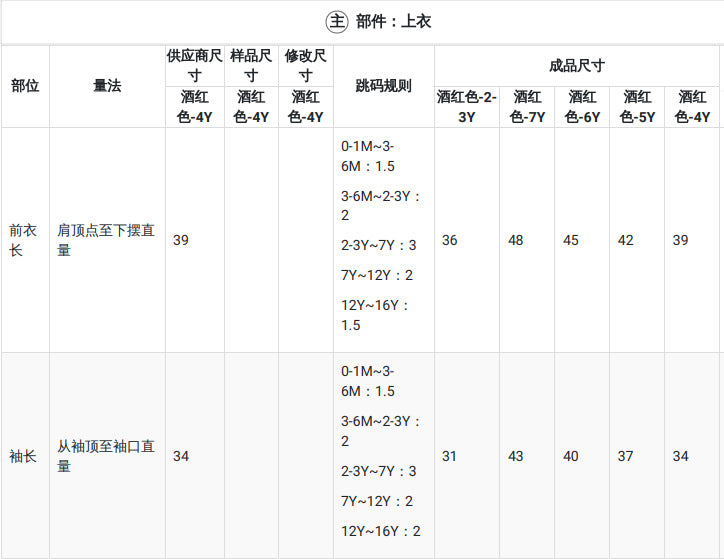This screenshot has width=724, height=559.
Task: Click empty 修改尺寸 cell in 袖长 row
Action: [306, 456]
